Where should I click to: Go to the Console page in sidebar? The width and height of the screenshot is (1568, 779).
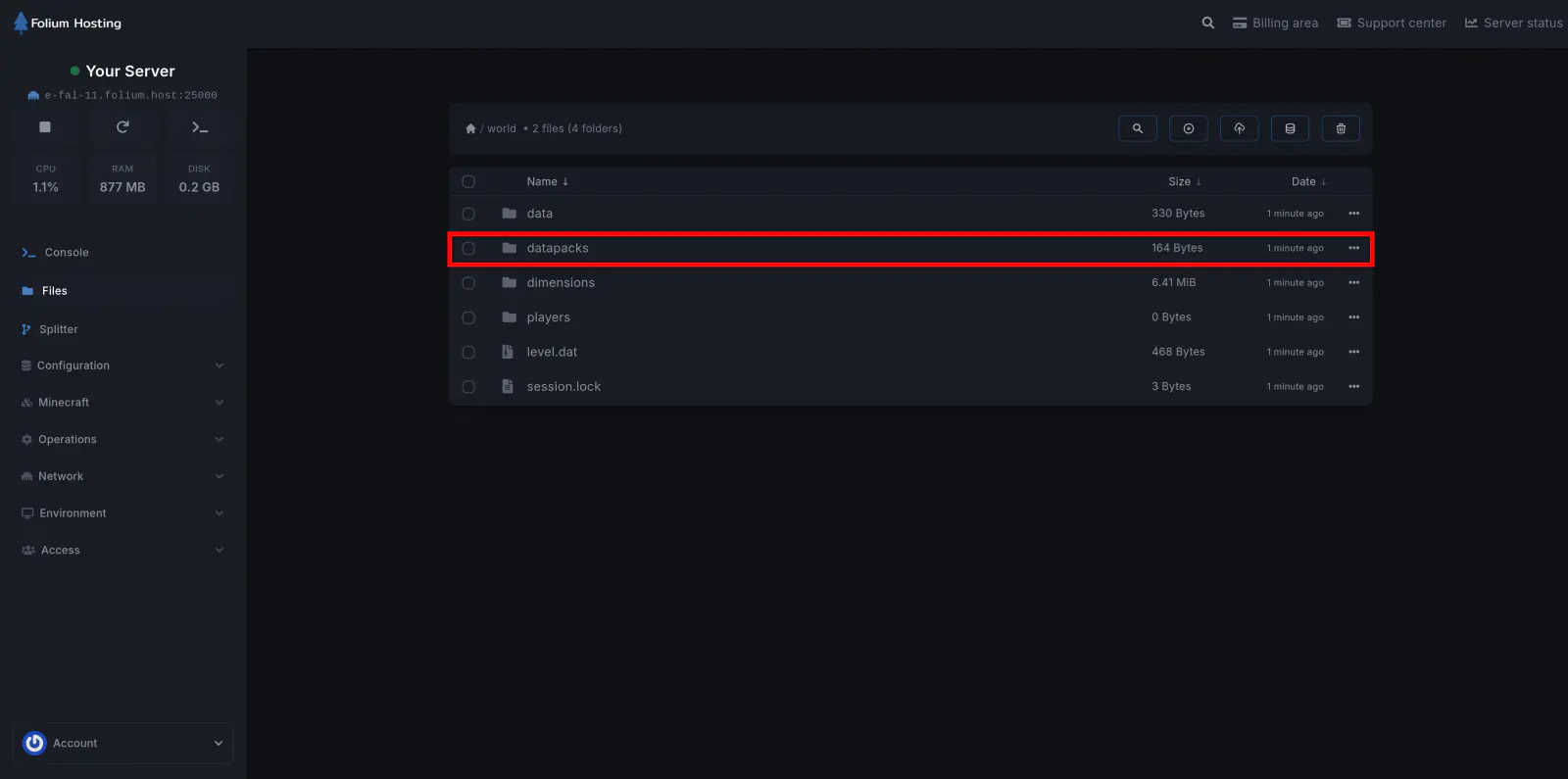tap(66, 253)
